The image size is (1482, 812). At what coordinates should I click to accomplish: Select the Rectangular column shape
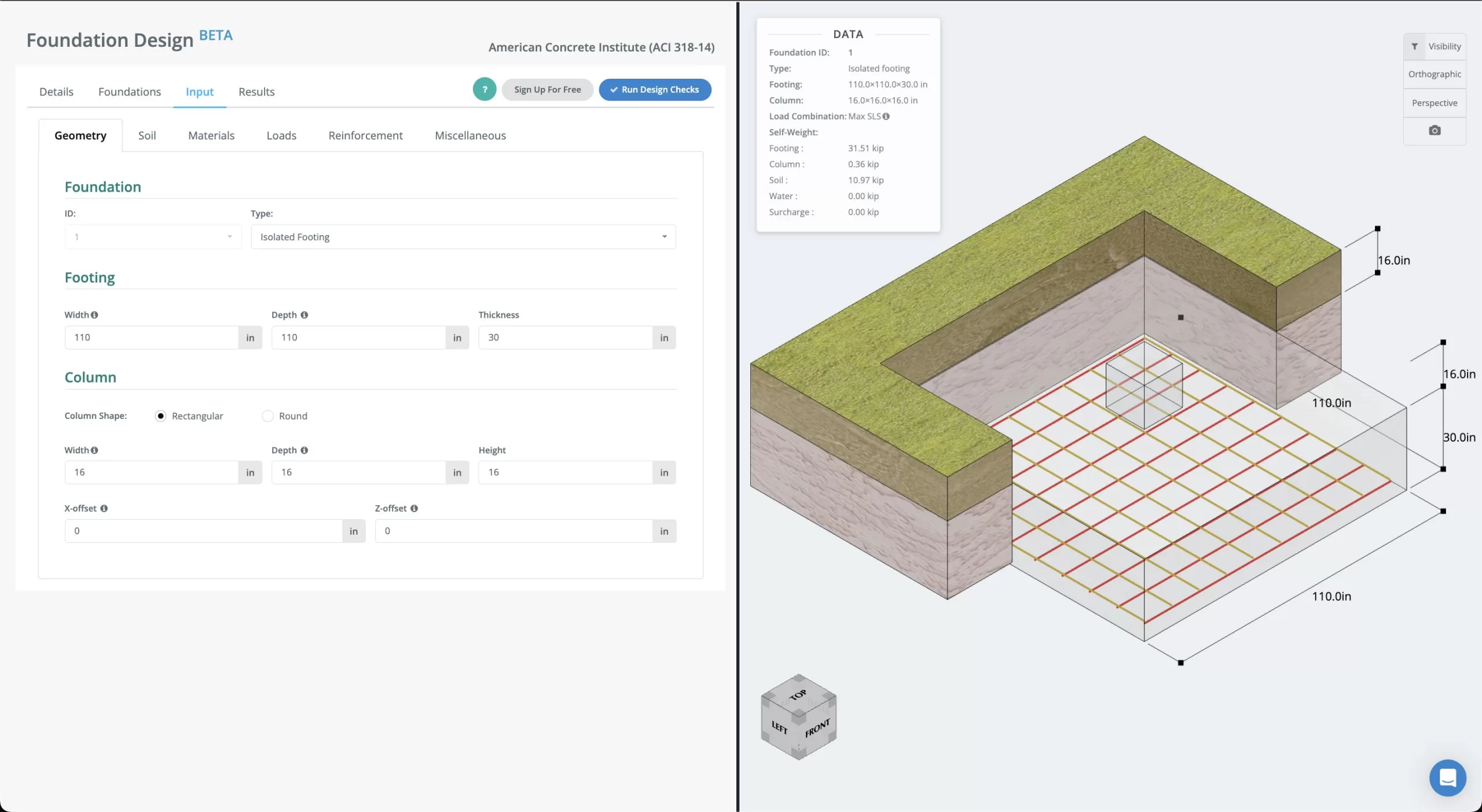pos(161,416)
